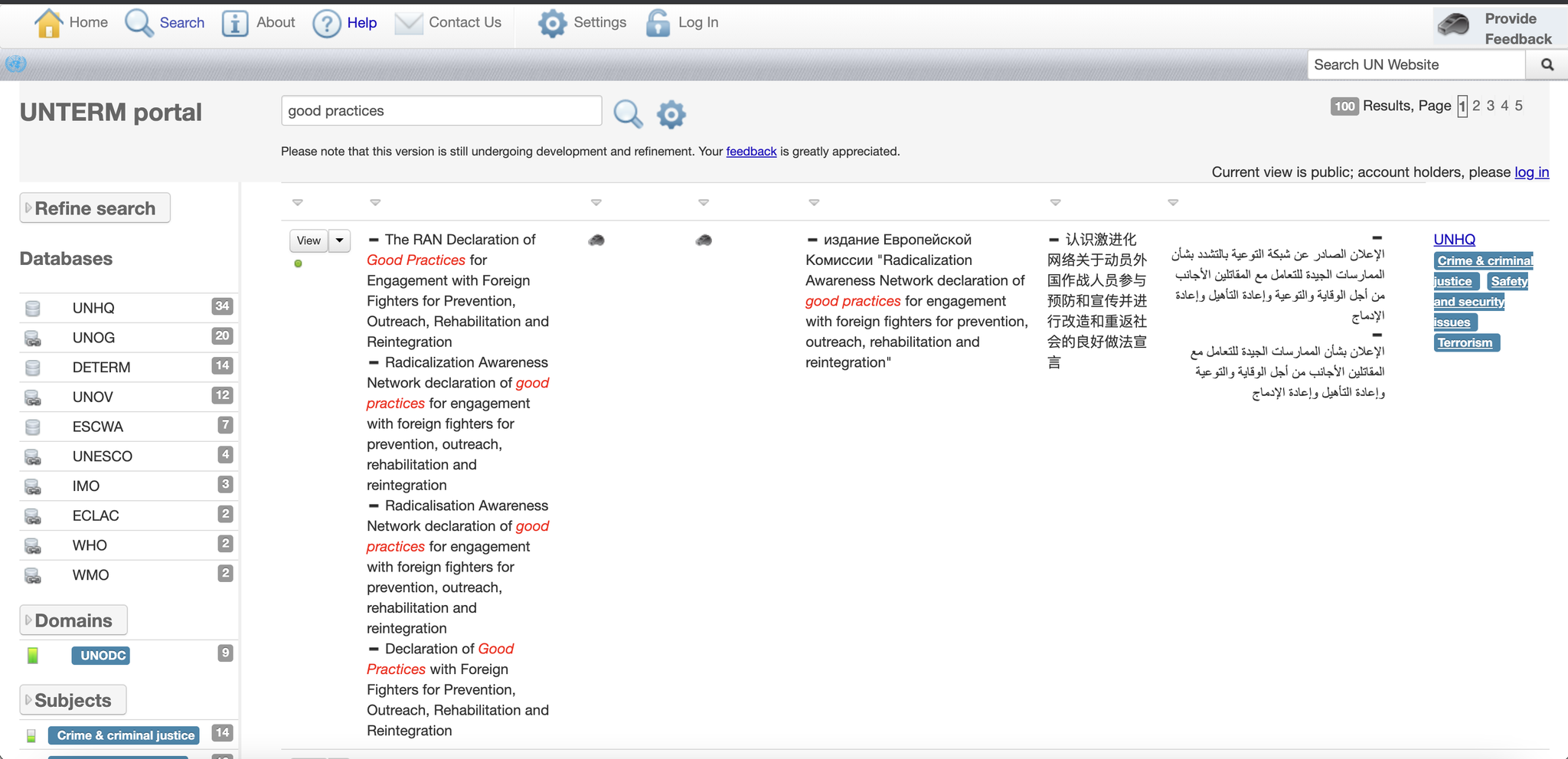Open the UNHQ link in result row
1568x759 pixels.
coord(1454,240)
